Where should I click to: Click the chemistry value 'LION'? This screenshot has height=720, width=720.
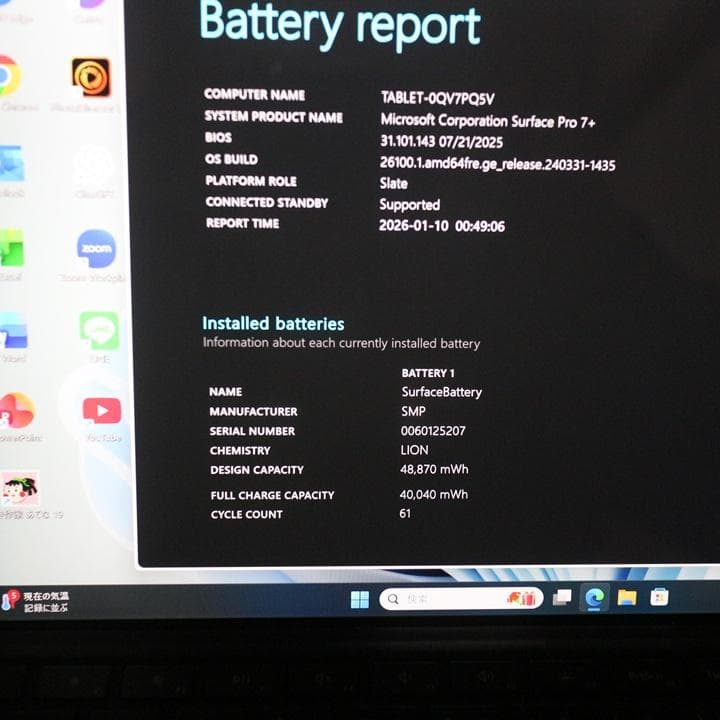414,450
